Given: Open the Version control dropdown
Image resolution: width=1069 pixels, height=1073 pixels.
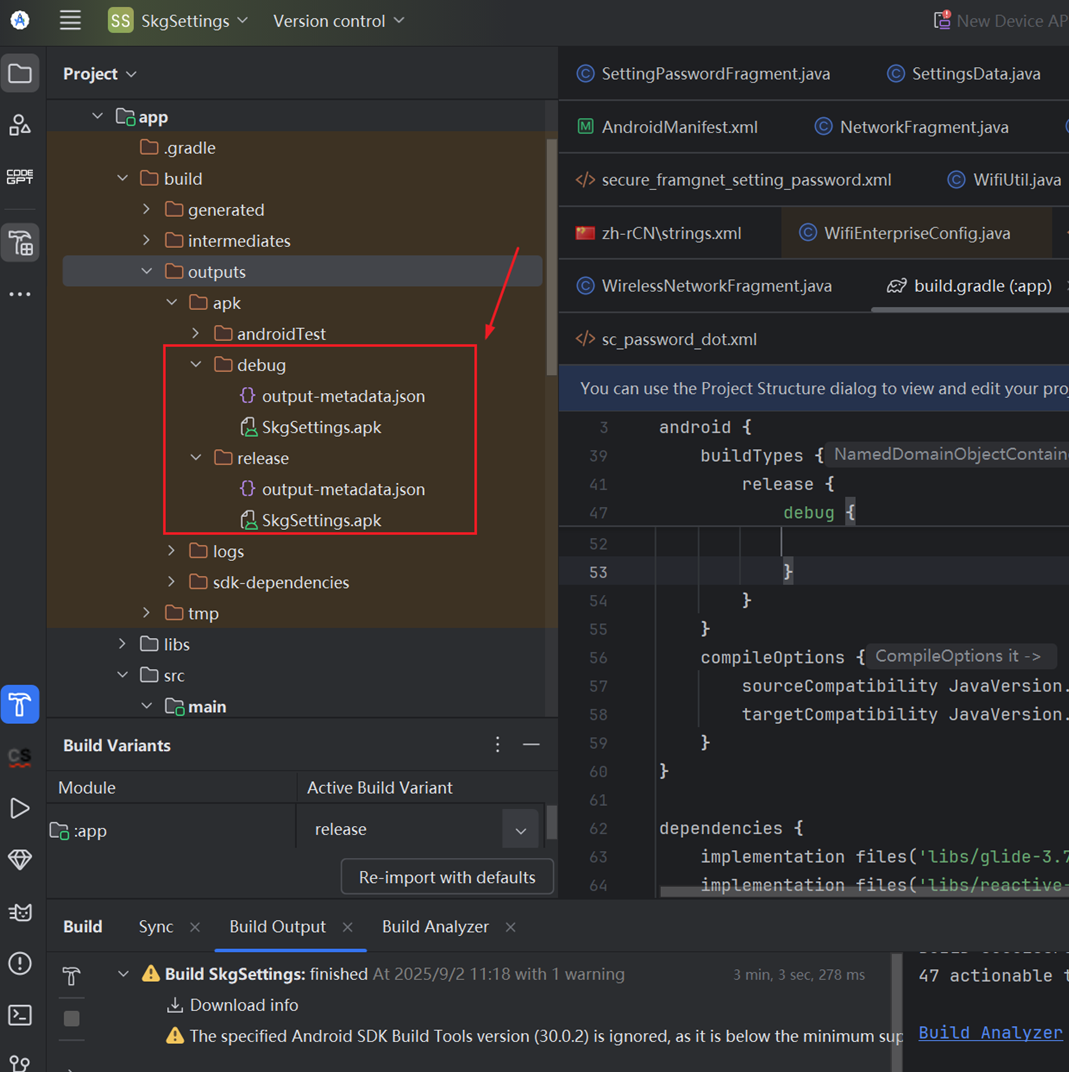Looking at the screenshot, I should (339, 21).
